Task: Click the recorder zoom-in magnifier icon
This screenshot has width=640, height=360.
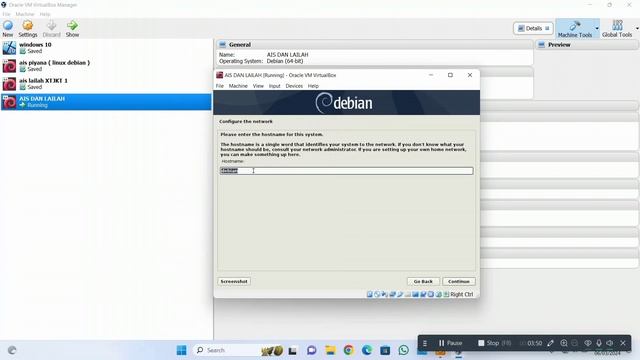Action: pyautogui.click(x=564, y=343)
